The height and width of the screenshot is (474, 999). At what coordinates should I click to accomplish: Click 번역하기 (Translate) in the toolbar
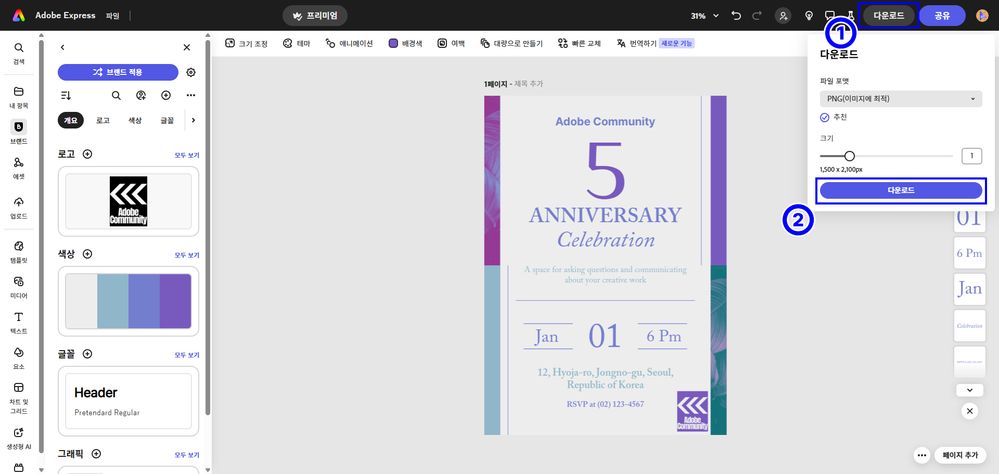[636, 43]
